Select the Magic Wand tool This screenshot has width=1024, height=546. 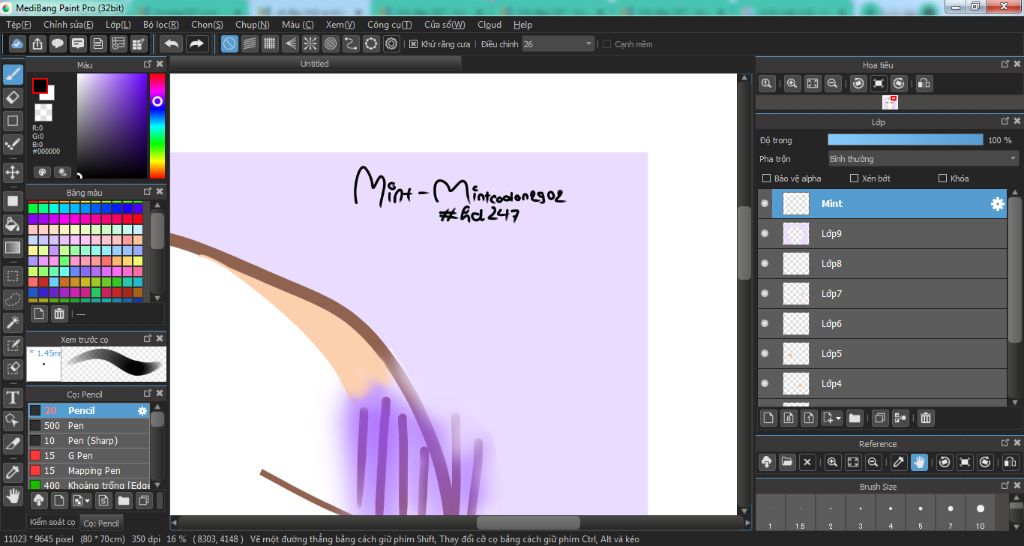12,322
